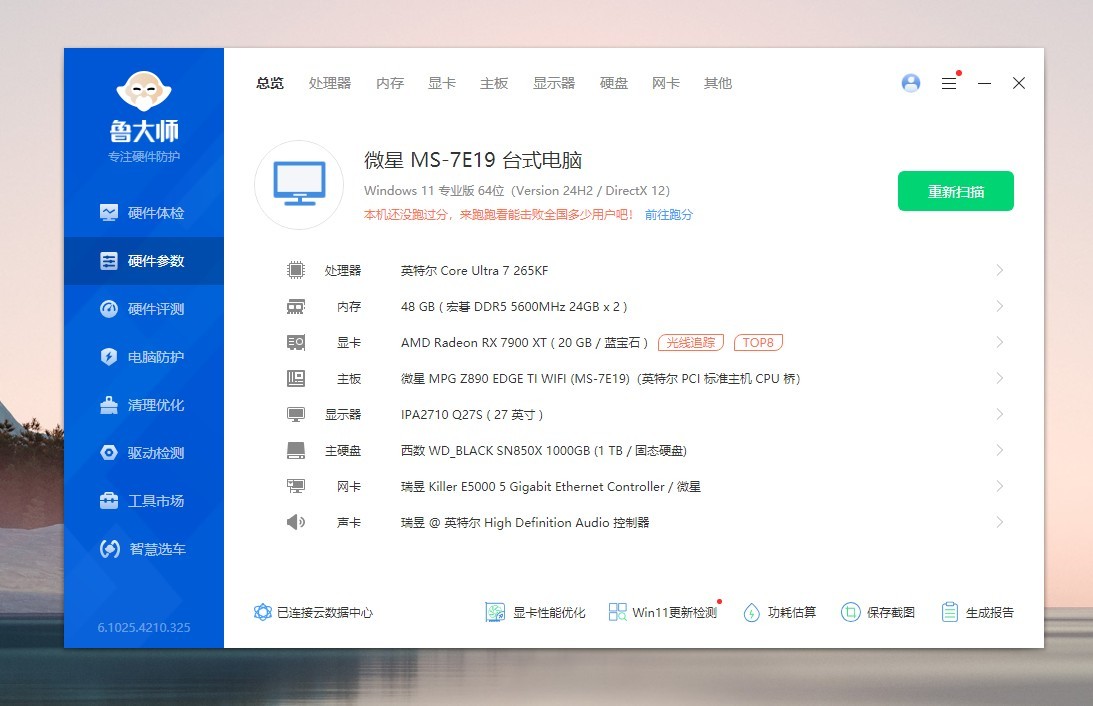Click the 光线追踪 tag
Viewport: 1093px width, 706px height.
(x=691, y=342)
